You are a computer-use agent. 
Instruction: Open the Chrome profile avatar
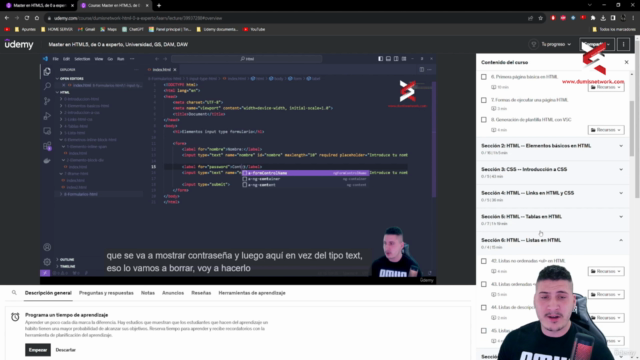point(623,18)
